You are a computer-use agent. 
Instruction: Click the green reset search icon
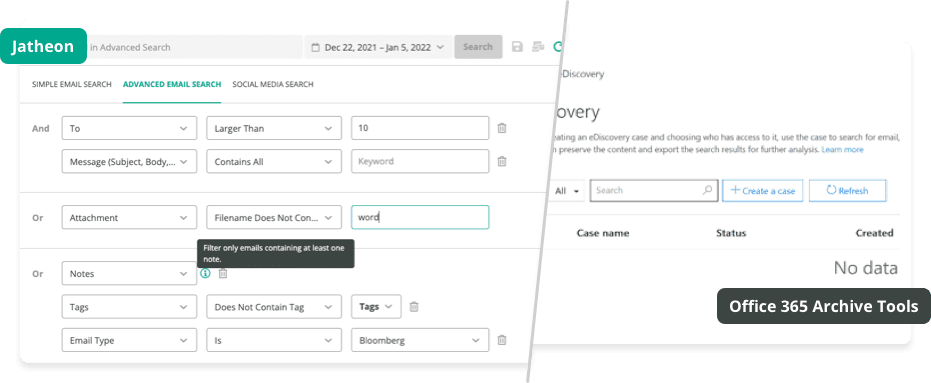tap(557, 47)
